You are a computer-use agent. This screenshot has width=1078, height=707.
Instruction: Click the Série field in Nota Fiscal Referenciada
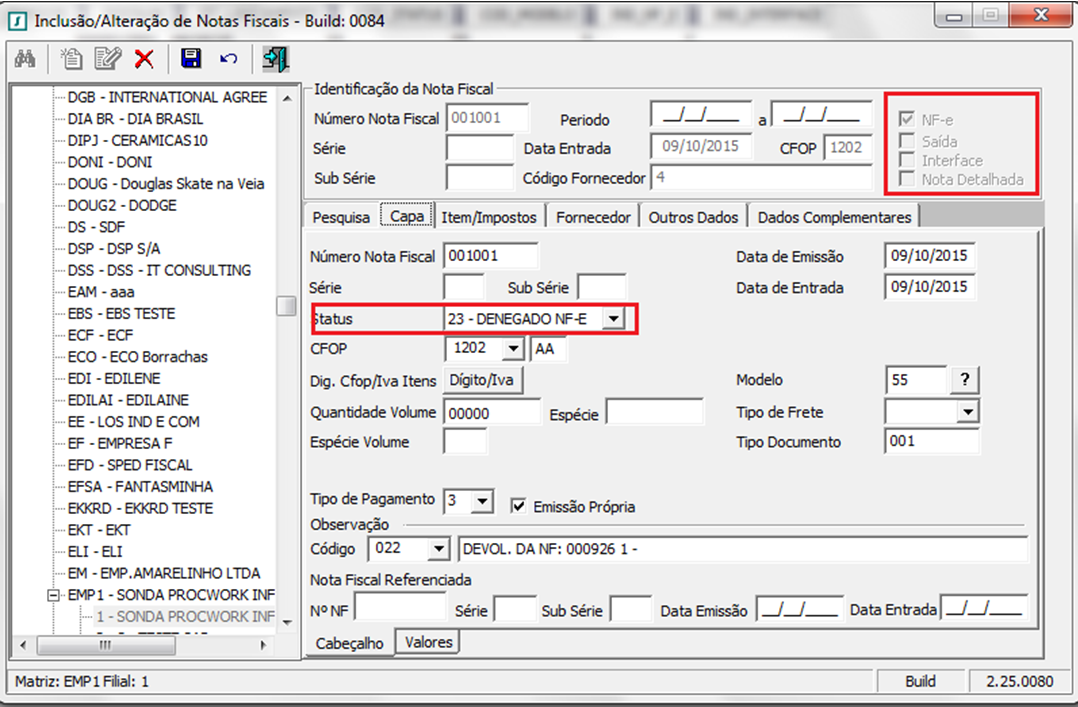pyautogui.click(x=515, y=609)
